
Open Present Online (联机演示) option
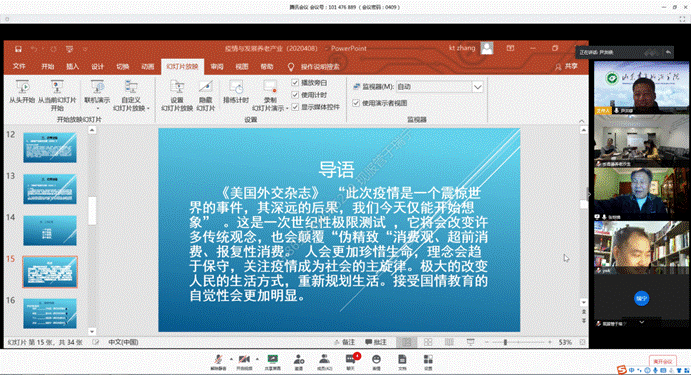pyautogui.click(x=97, y=94)
